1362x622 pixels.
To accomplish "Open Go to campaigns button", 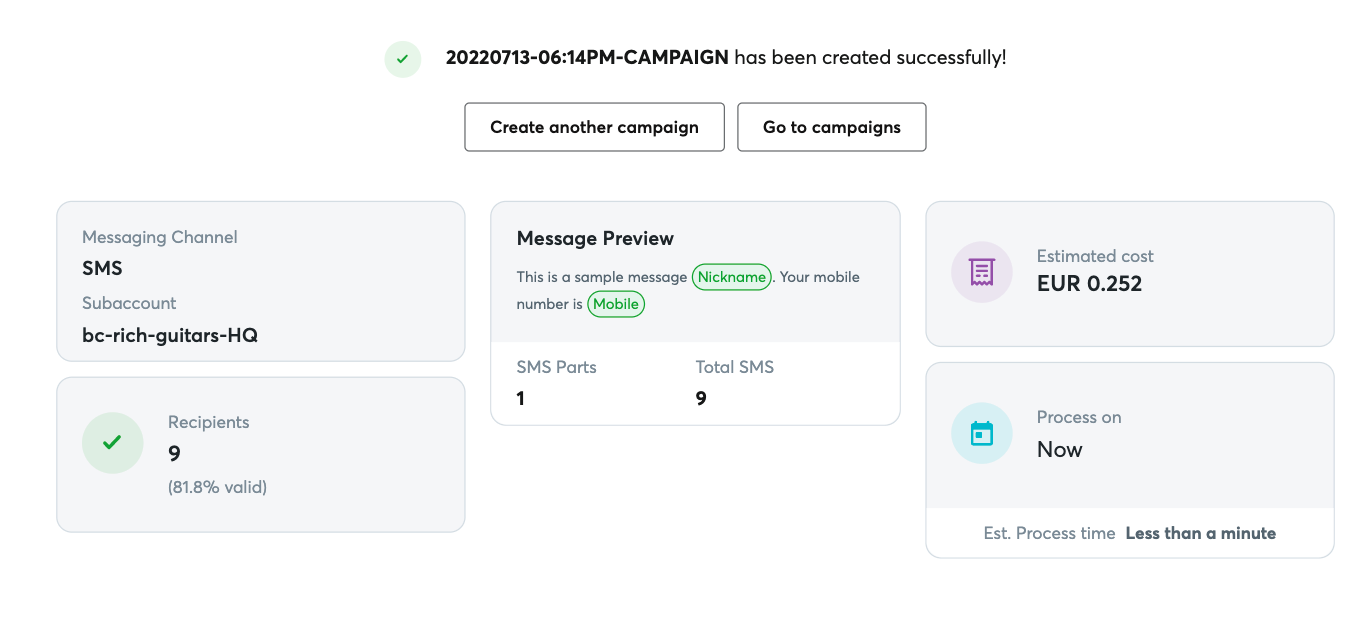I will [832, 127].
